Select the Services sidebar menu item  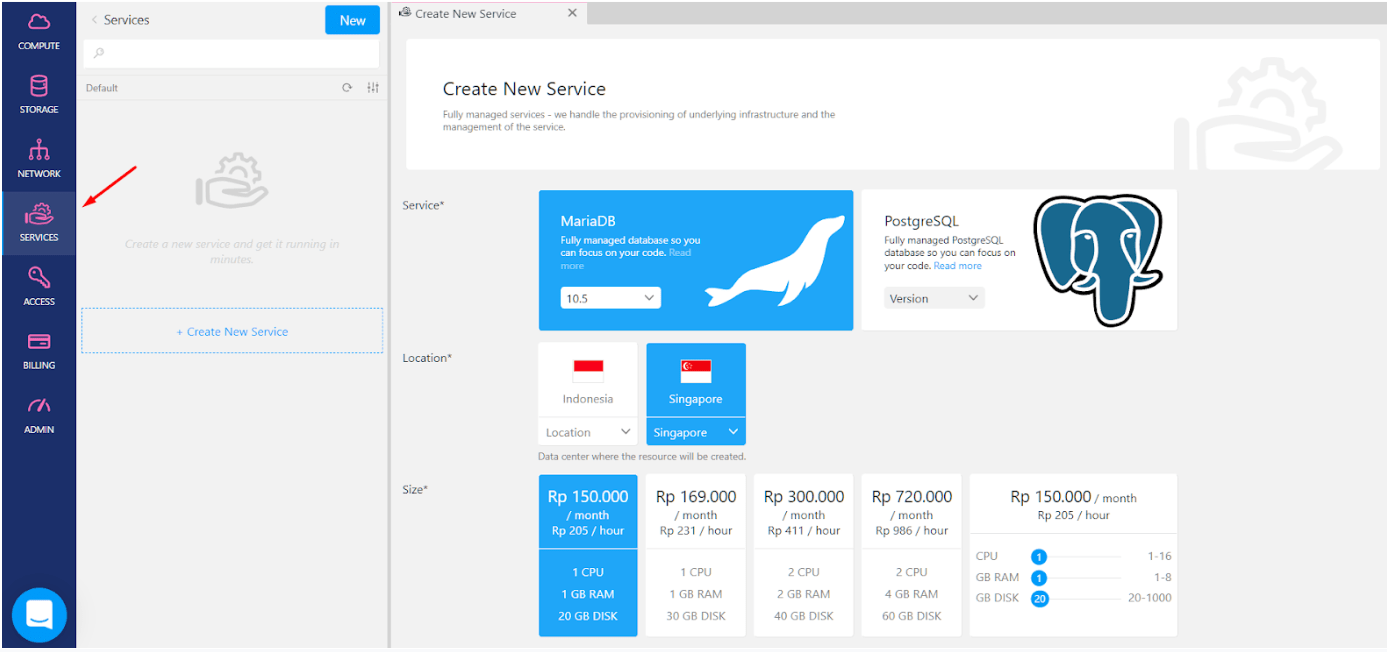pyautogui.click(x=39, y=222)
